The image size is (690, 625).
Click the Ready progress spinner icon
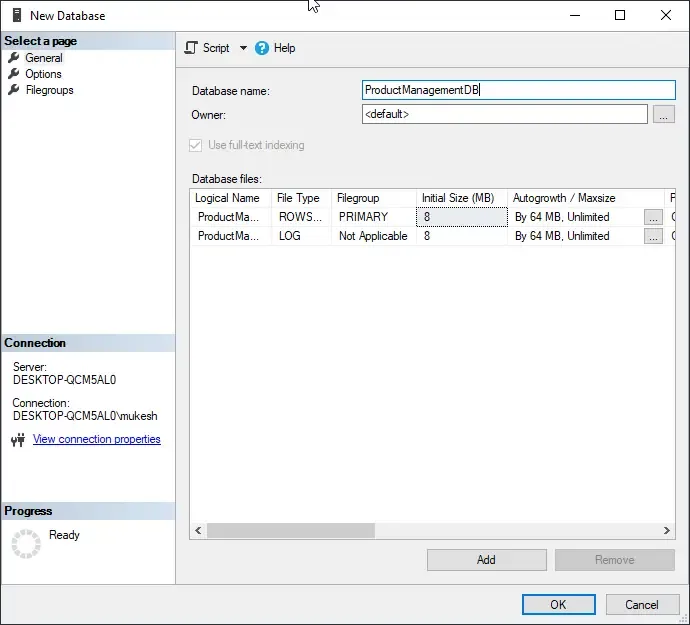click(x=26, y=543)
